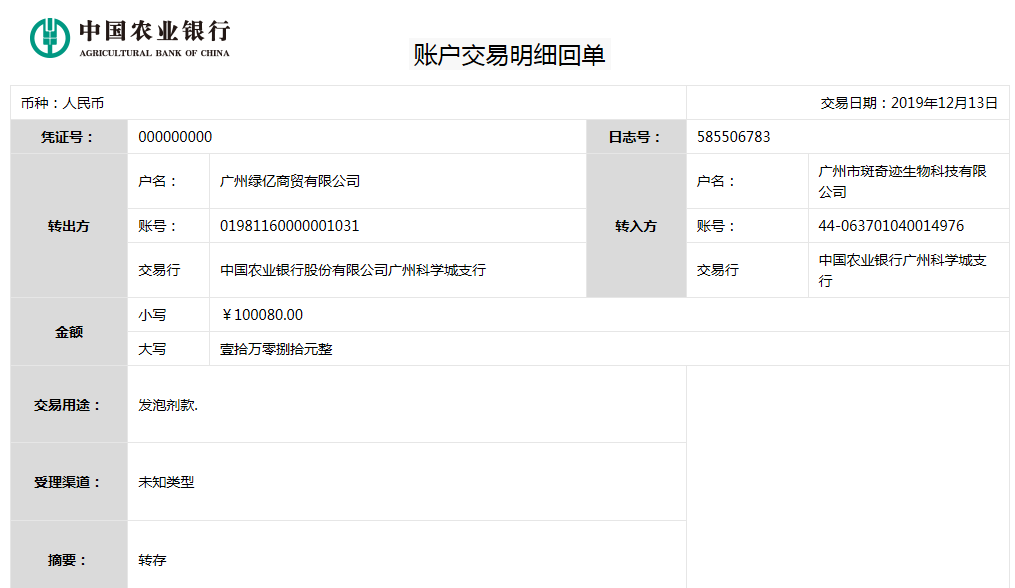Viewport: 1015px width, 588px height.
Task: Click the 转出方 header cell
Action: (69, 226)
